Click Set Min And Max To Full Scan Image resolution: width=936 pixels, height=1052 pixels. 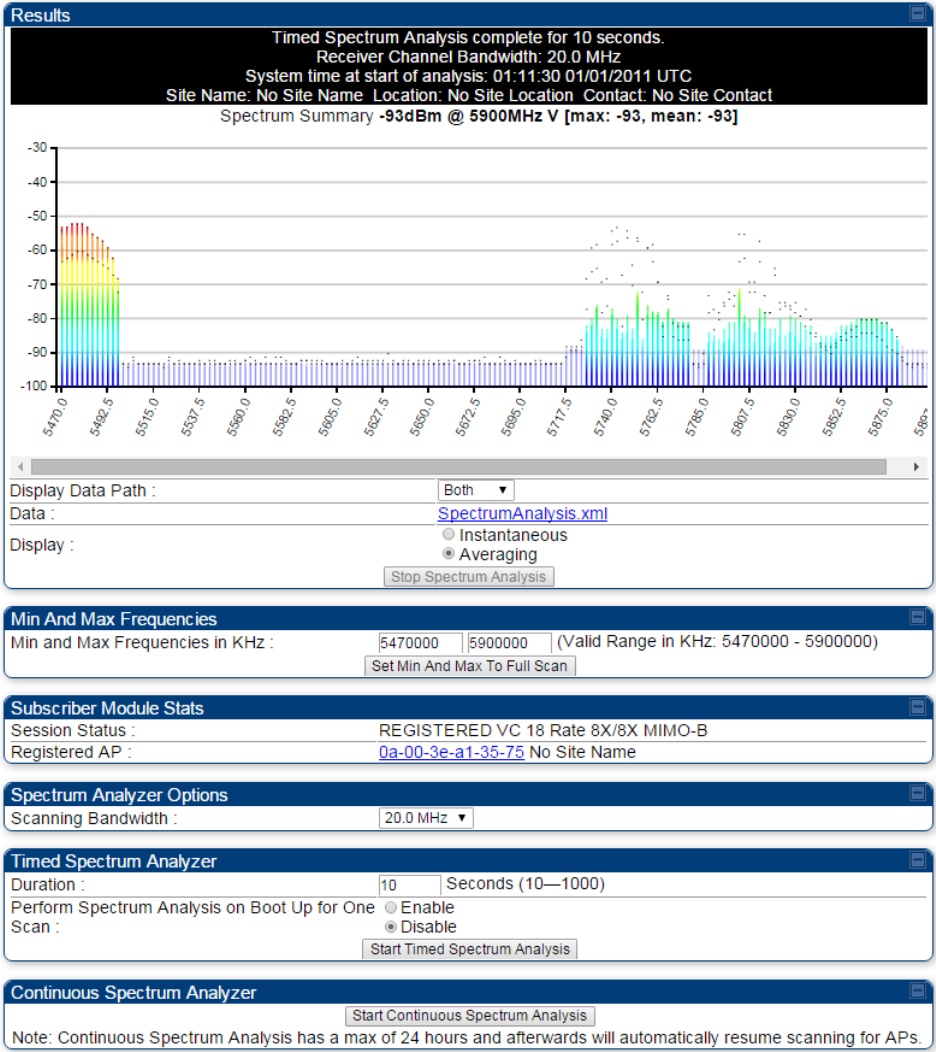click(470, 666)
